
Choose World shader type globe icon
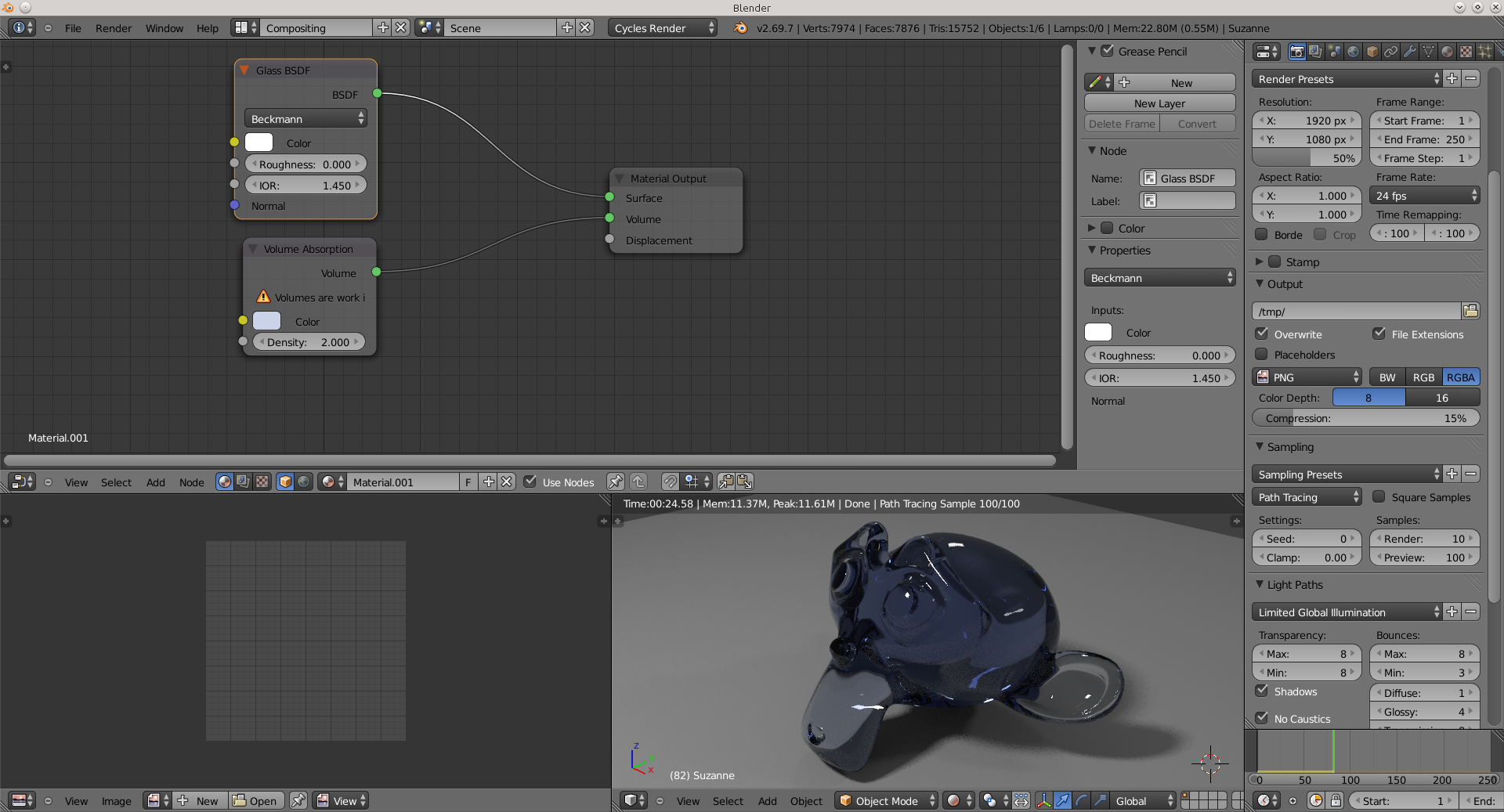click(304, 482)
